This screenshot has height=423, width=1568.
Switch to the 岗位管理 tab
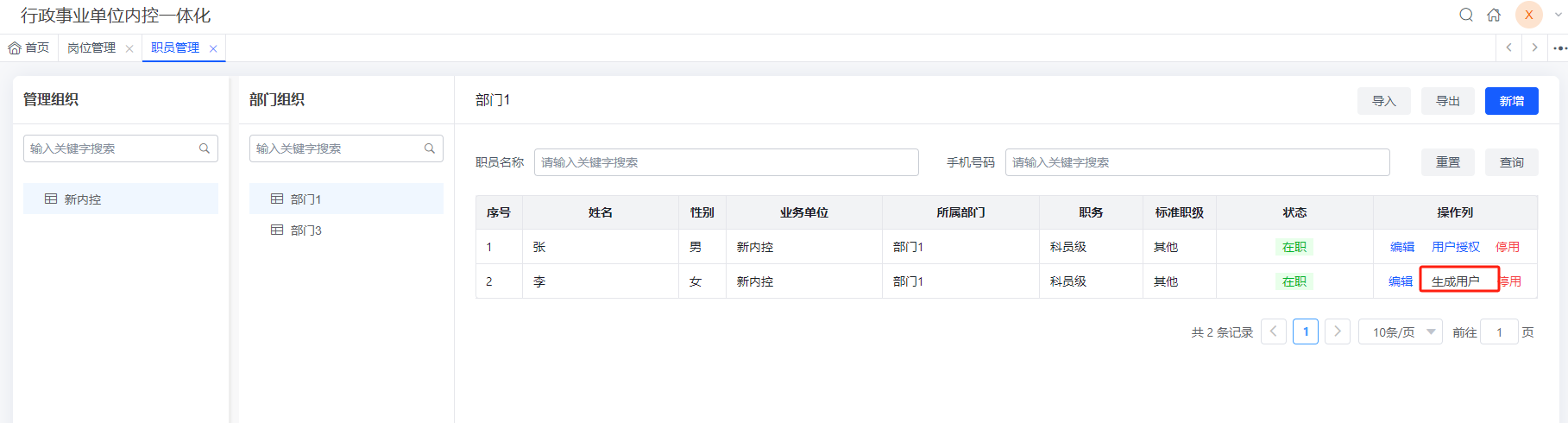[91, 48]
